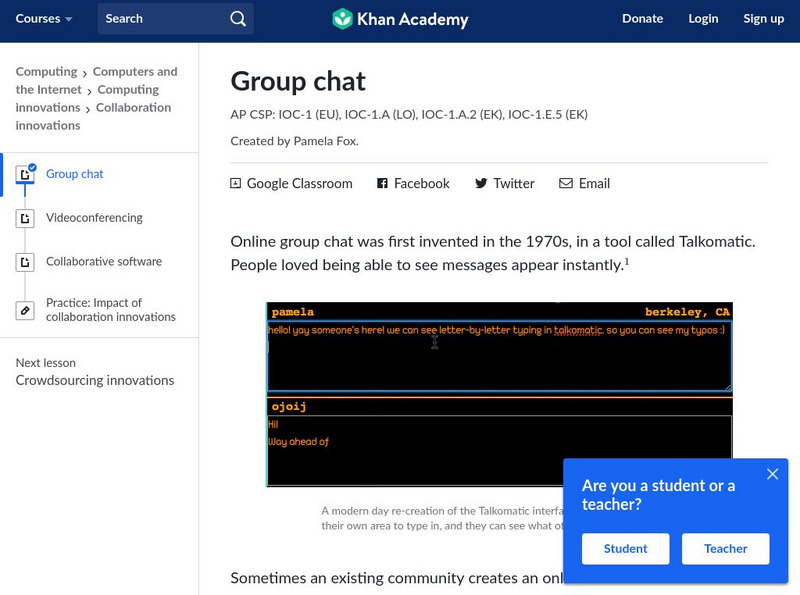
Task: Share the article by Email via its label
Action: pos(594,183)
